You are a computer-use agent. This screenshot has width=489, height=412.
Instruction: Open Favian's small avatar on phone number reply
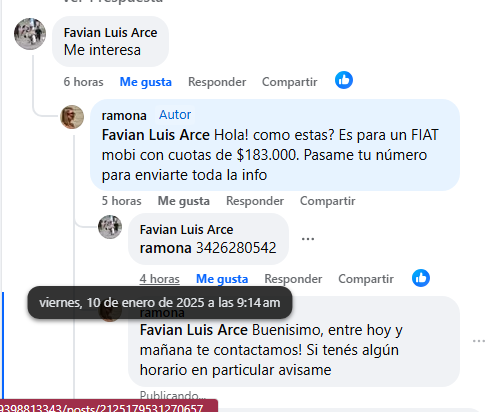coord(110,227)
